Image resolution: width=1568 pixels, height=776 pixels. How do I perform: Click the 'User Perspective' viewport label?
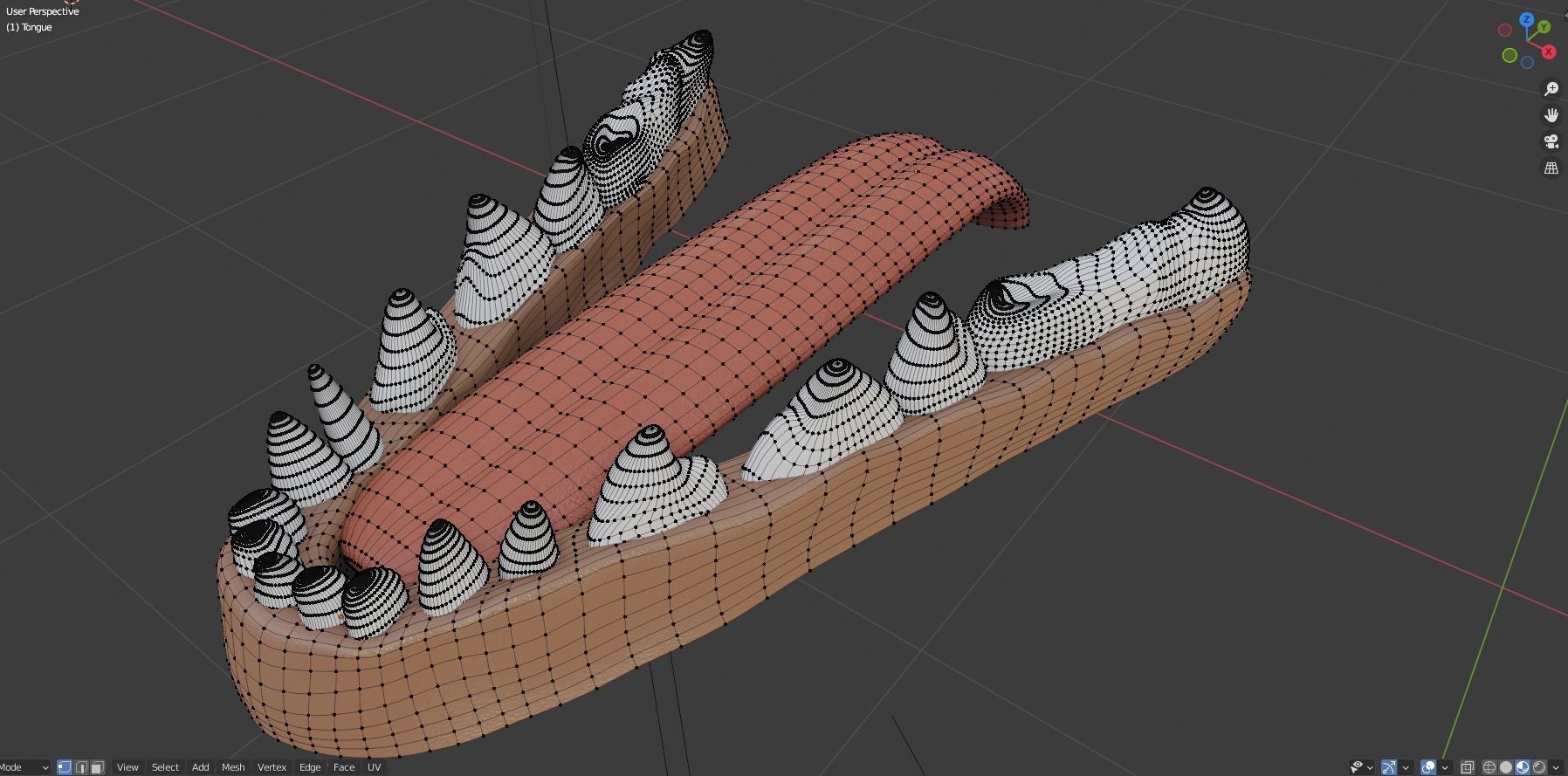[42, 11]
